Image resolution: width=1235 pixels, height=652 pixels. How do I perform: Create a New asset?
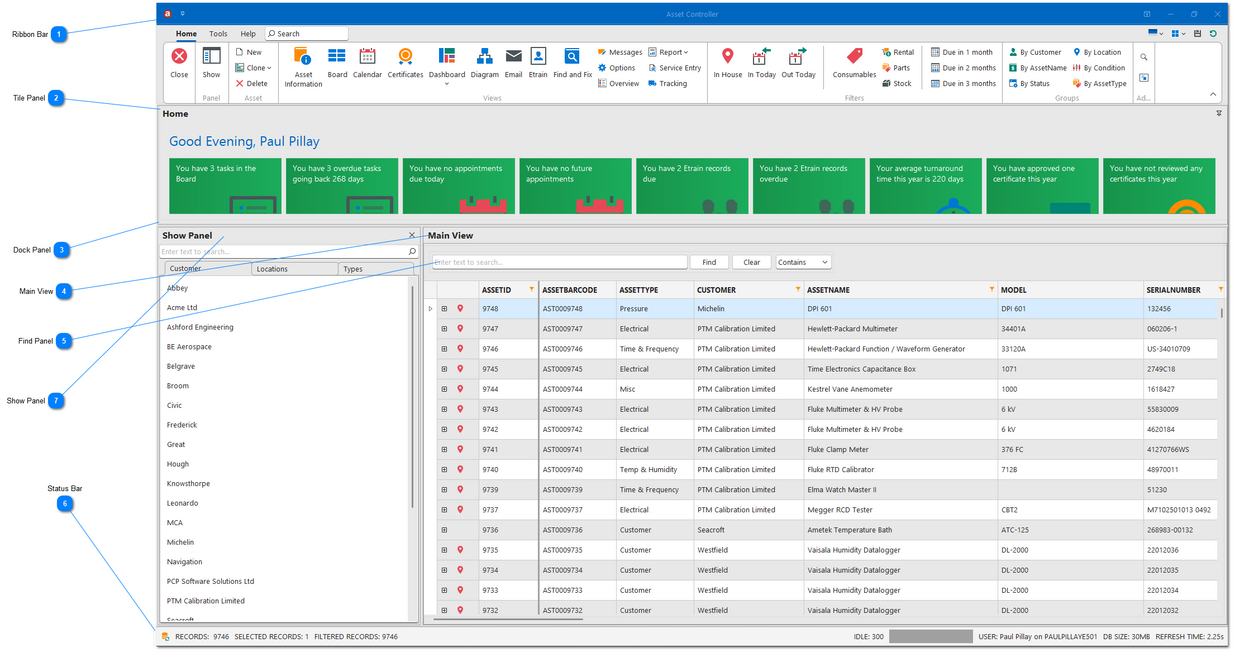pos(249,52)
